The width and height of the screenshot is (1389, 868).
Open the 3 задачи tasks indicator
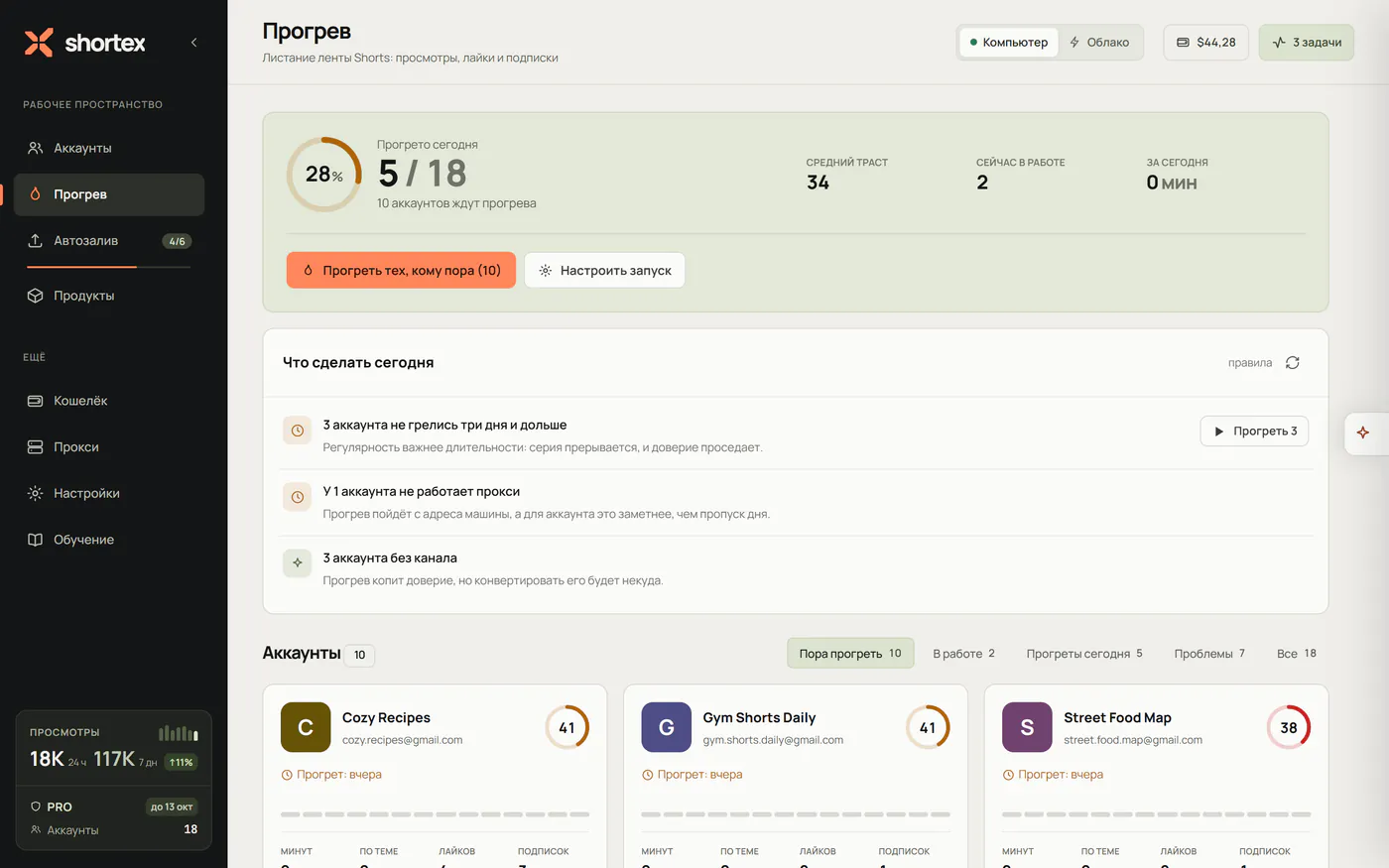pos(1307,43)
